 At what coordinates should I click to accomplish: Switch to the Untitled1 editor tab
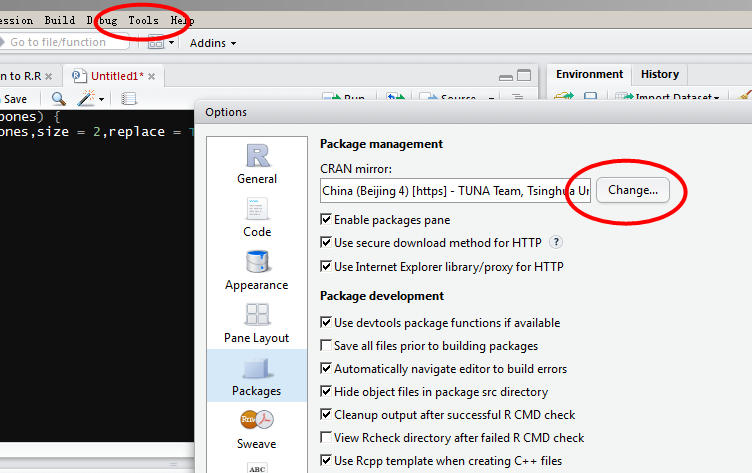[x=114, y=76]
